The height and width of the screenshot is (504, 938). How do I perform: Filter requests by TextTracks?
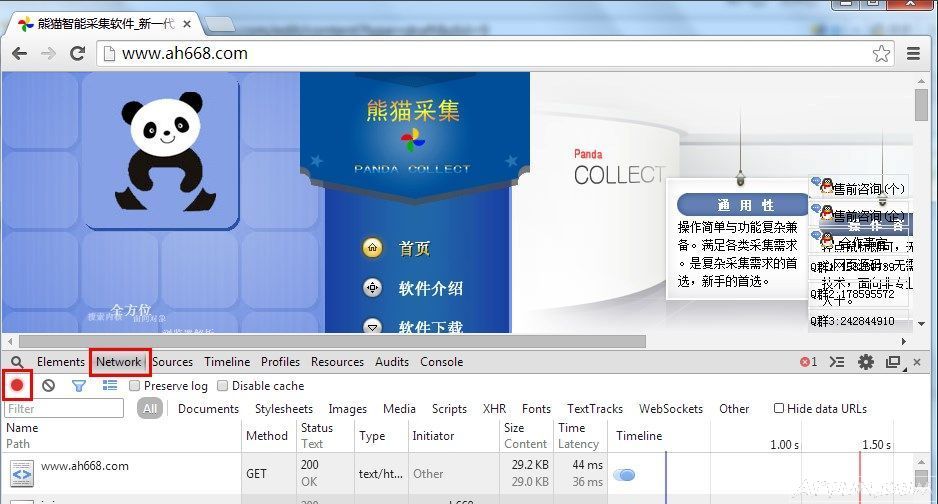point(595,409)
